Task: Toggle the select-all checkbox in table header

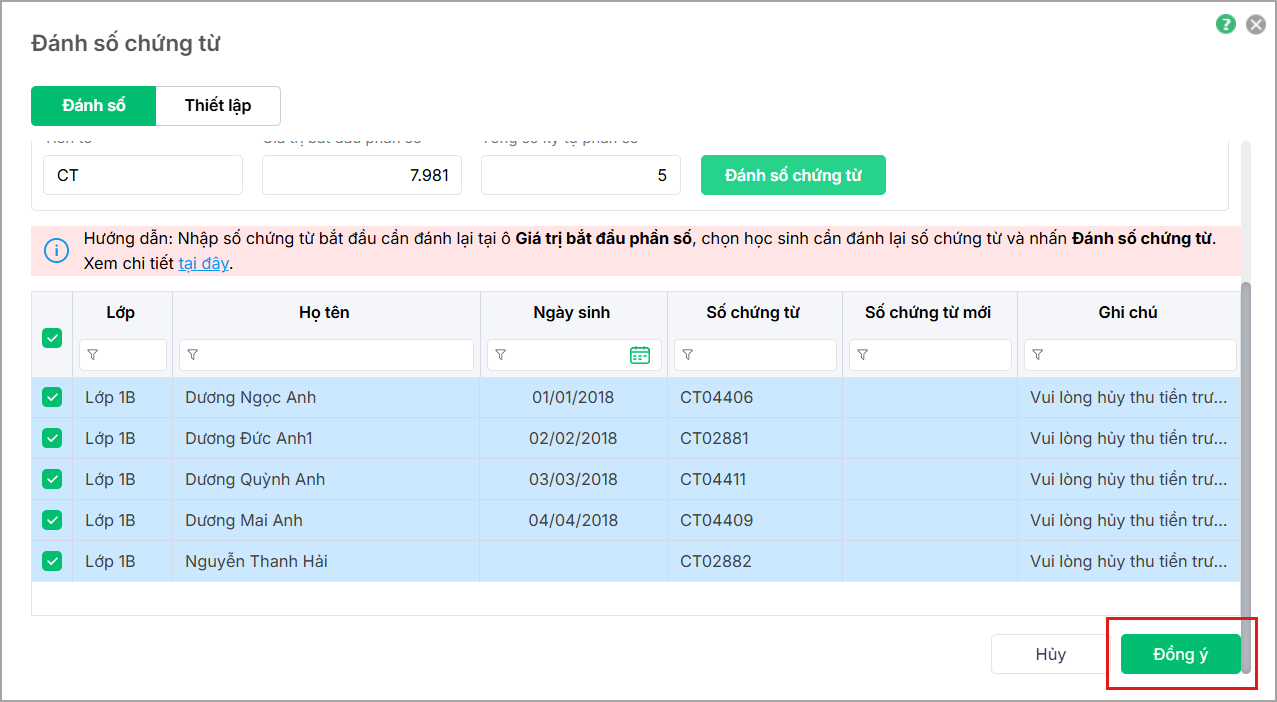Action: point(52,338)
